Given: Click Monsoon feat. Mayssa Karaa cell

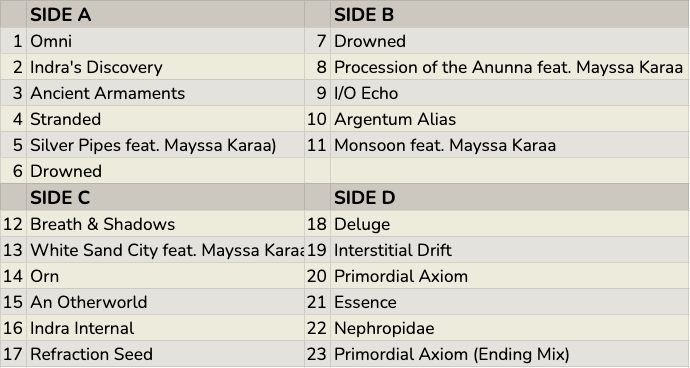Looking at the screenshot, I should pos(509,145).
